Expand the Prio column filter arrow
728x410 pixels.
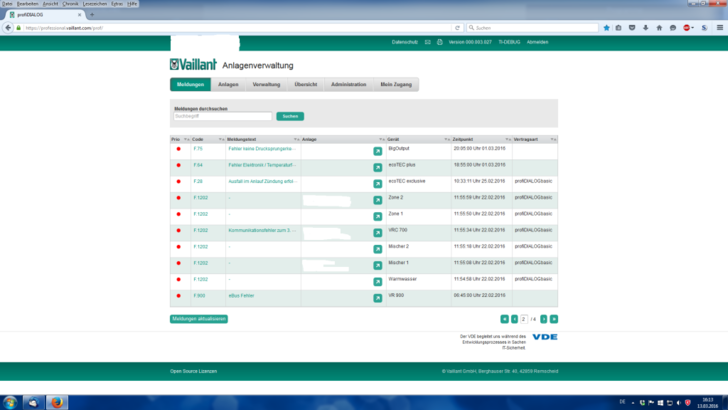pos(185,139)
